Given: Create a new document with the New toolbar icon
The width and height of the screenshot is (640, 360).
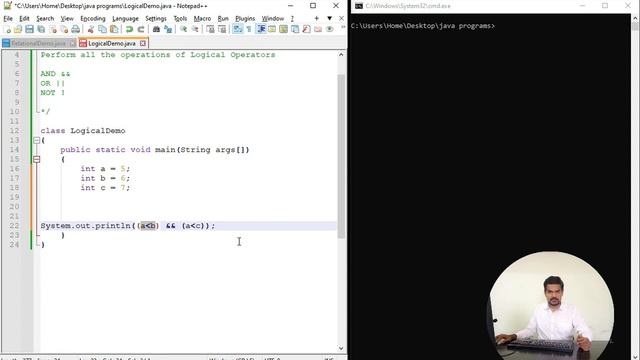Looking at the screenshot, I should 7,29.
